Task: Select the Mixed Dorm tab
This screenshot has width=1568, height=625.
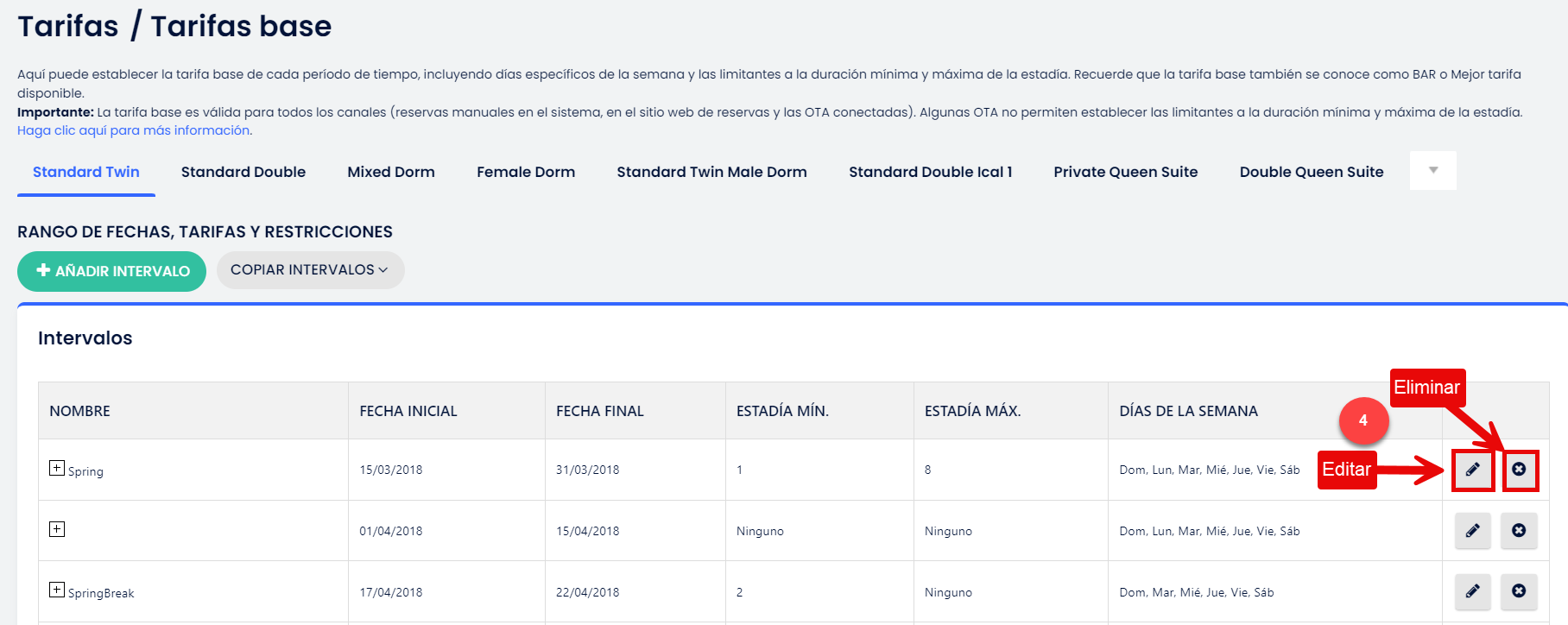Action: coord(391,172)
